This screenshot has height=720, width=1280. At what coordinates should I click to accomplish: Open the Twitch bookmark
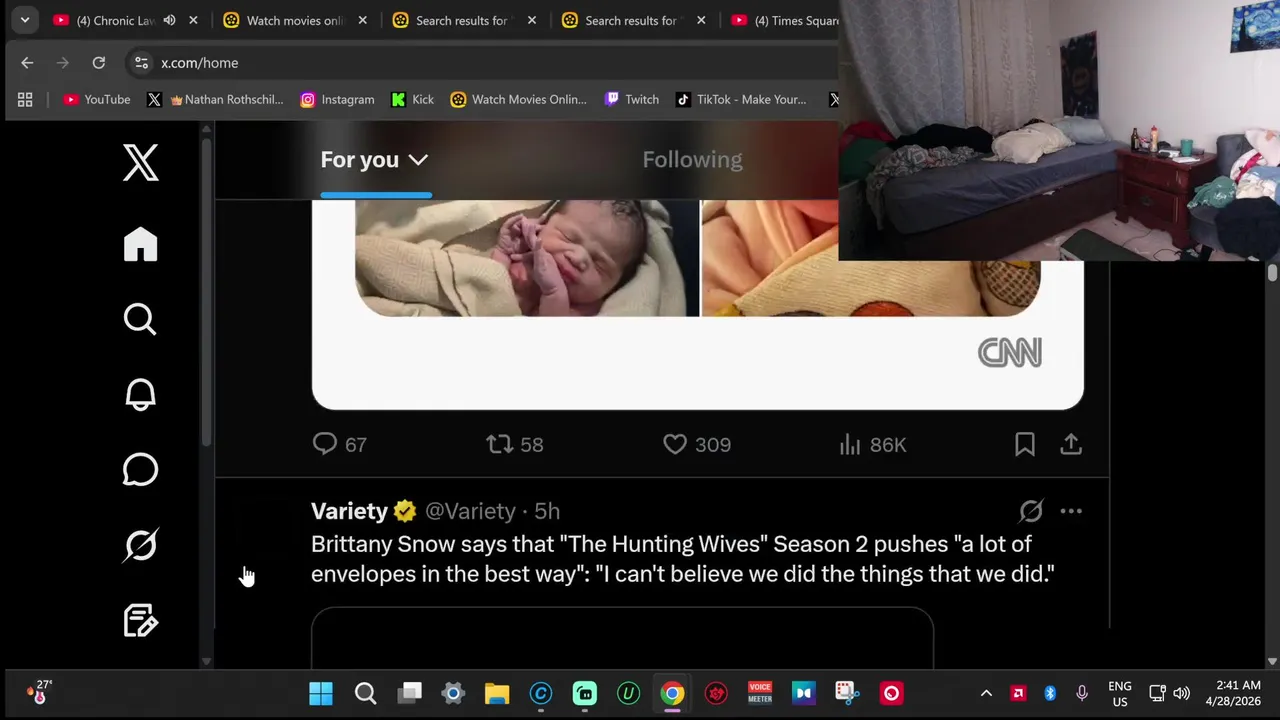pos(632,99)
